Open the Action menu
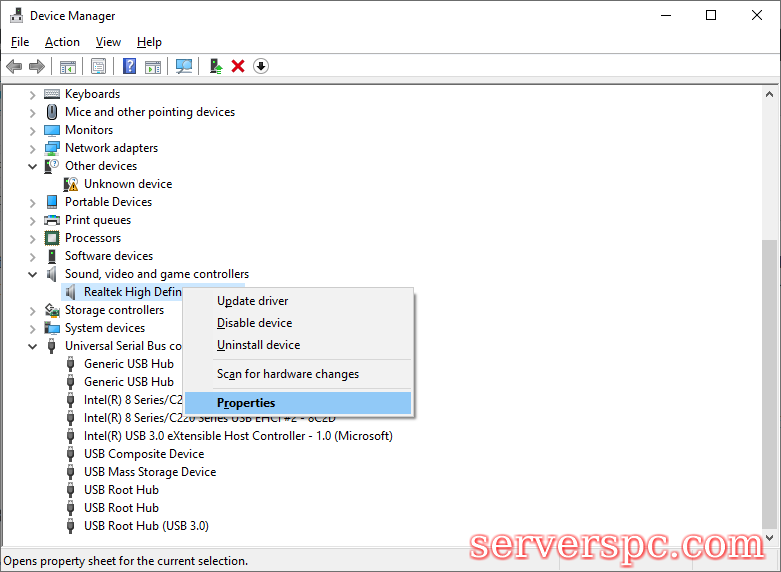Screen dimensions: 781x572 click(x=62, y=42)
